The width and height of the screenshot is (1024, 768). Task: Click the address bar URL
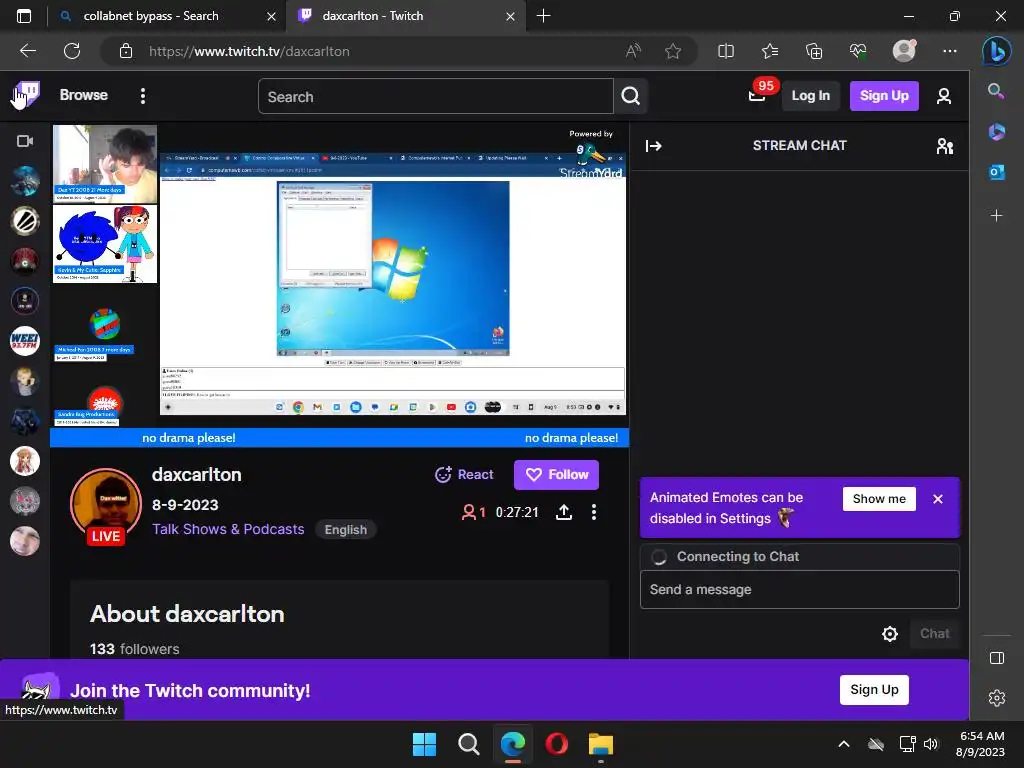249,52
